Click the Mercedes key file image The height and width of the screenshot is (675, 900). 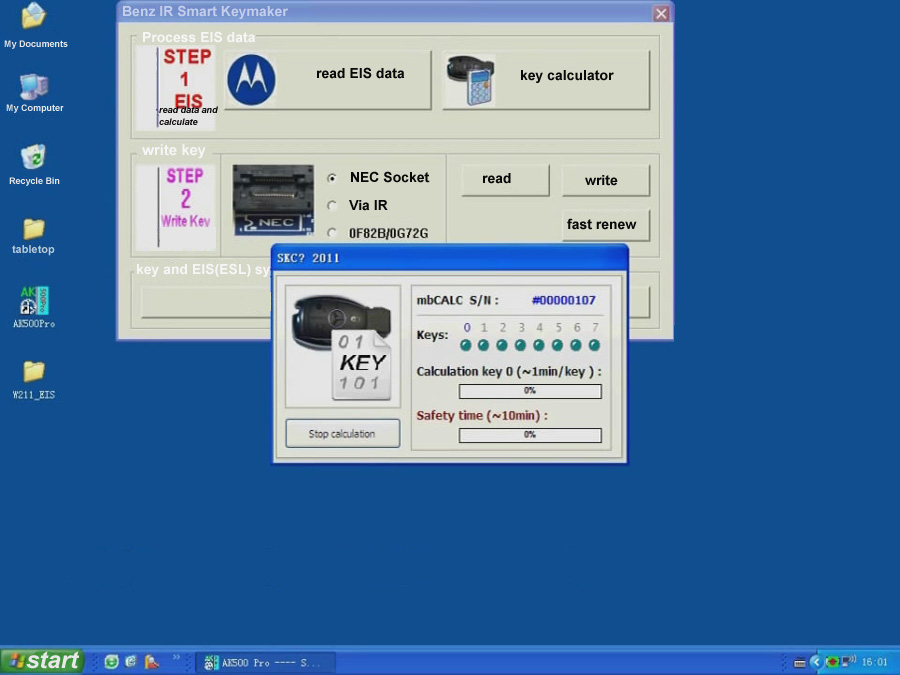click(x=343, y=347)
